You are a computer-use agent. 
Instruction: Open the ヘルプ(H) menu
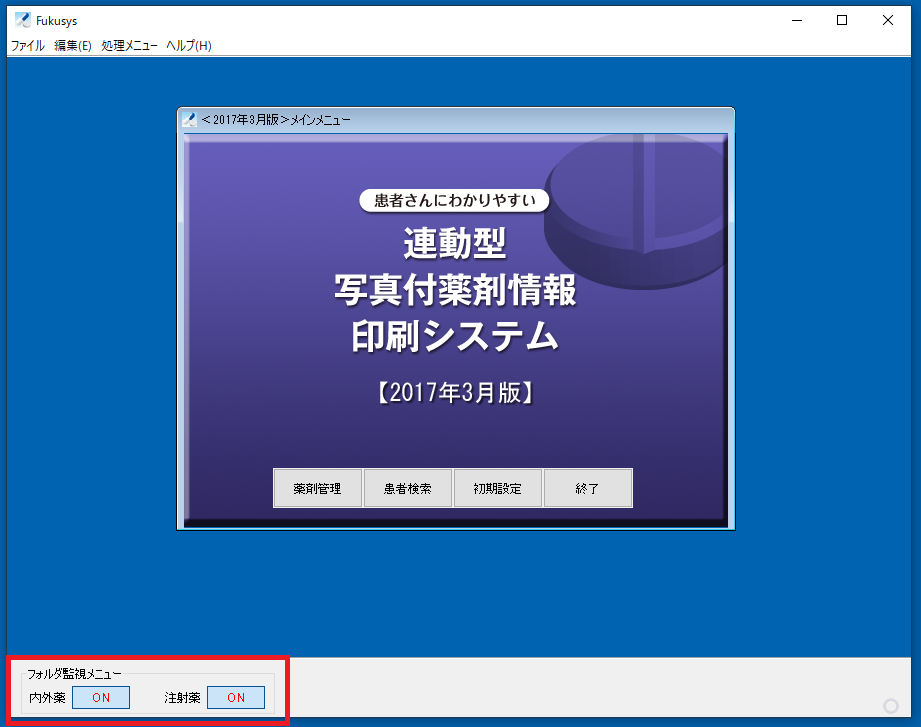coord(189,45)
